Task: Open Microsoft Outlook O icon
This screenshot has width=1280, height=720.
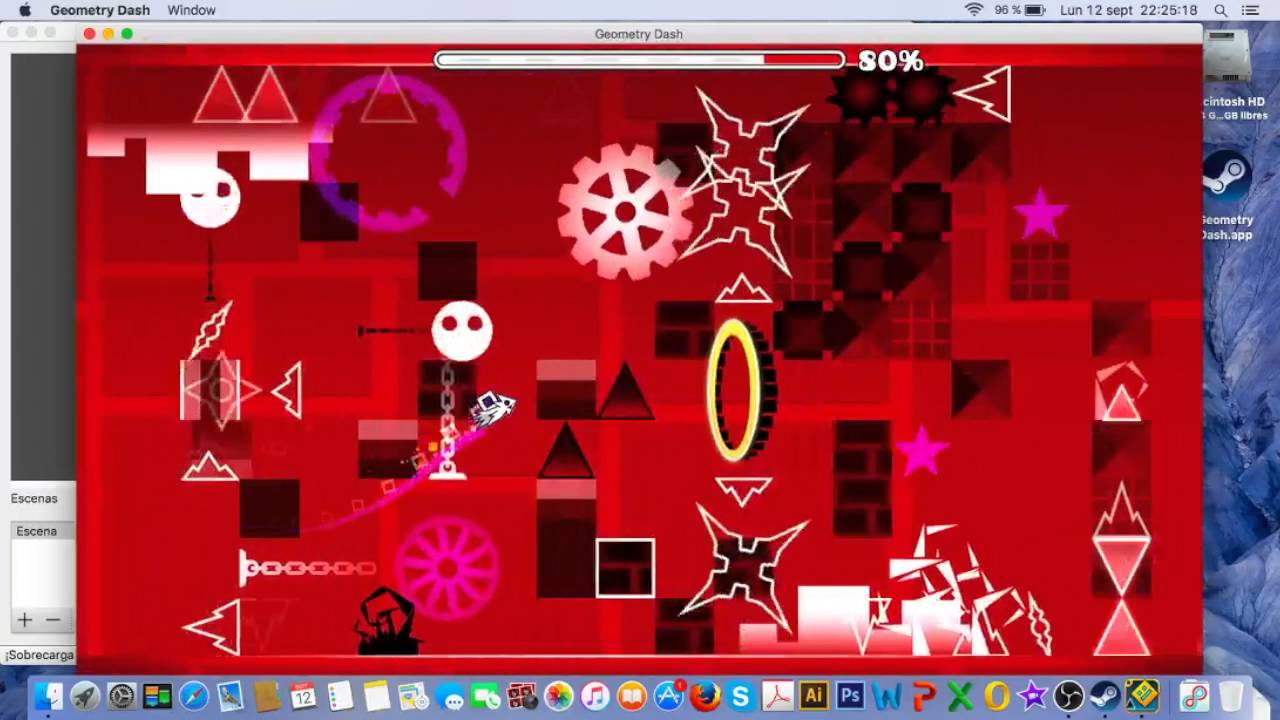Action: (997, 696)
